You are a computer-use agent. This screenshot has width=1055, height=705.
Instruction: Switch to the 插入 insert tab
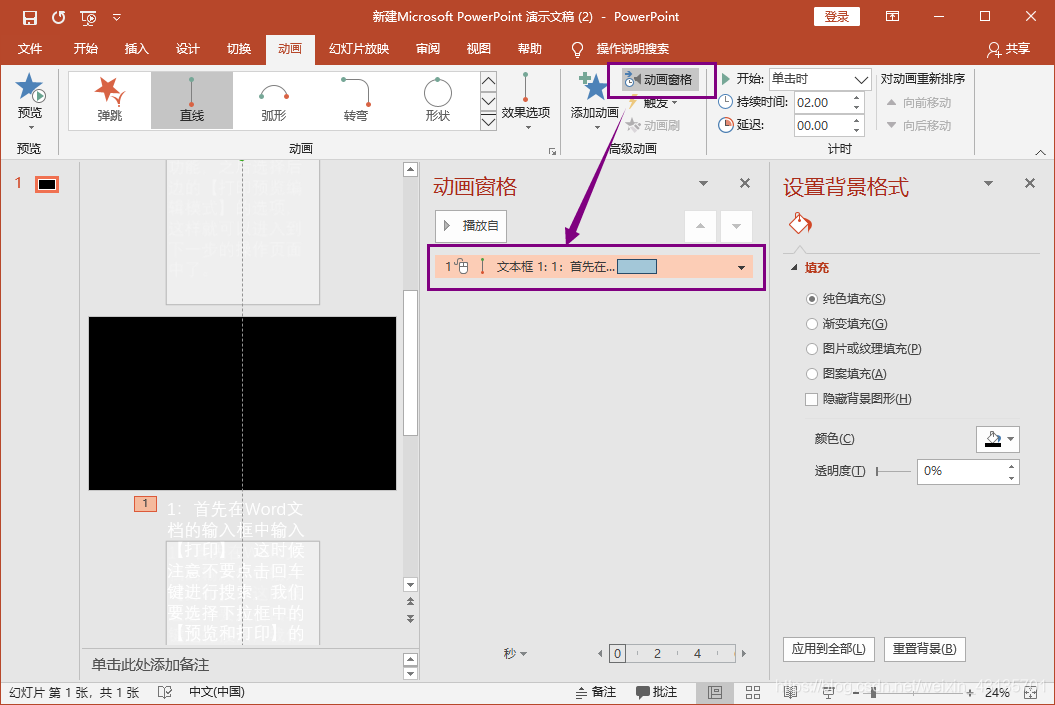pyautogui.click(x=137, y=48)
